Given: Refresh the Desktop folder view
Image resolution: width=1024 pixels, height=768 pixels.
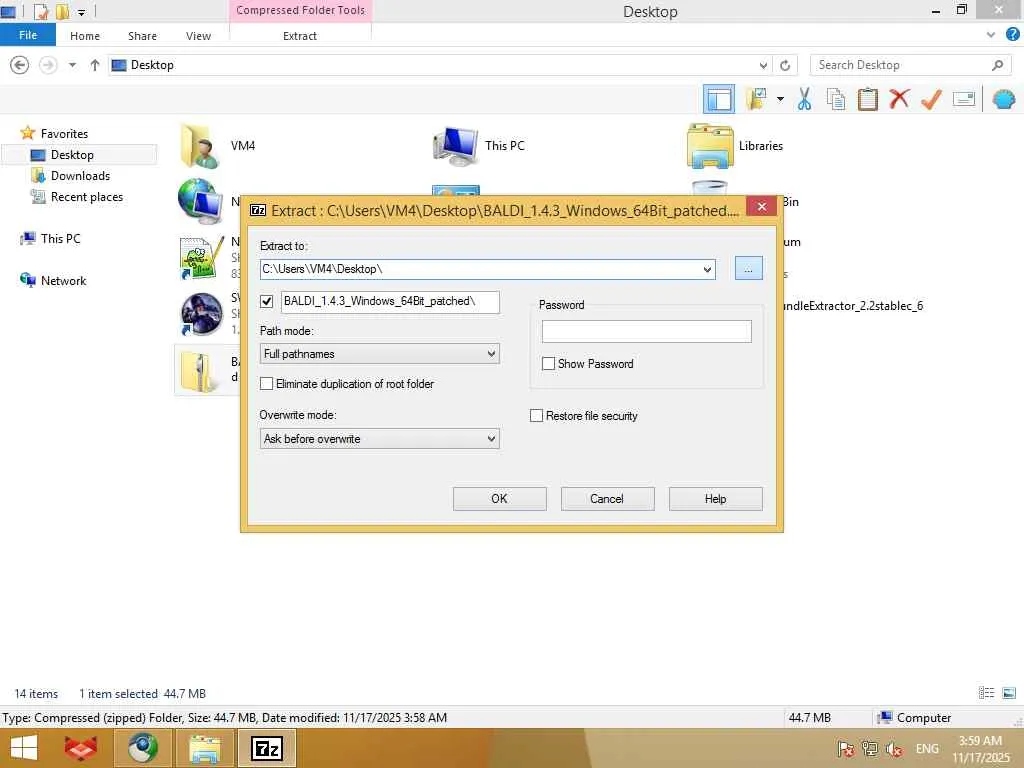Looking at the screenshot, I should point(785,65).
